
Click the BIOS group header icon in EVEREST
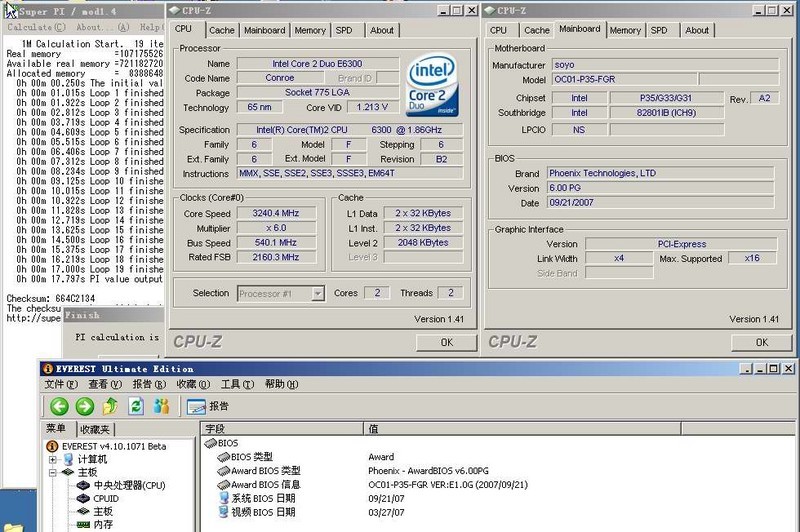(210, 443)
